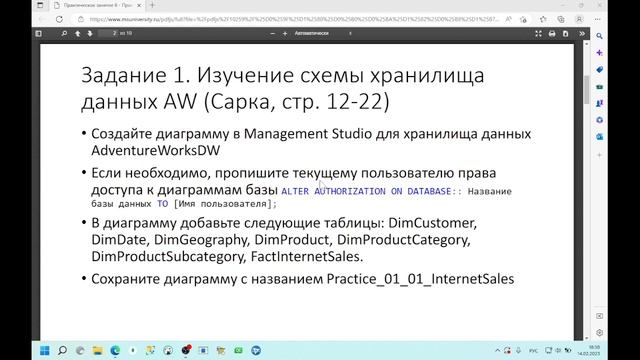Zoom in on the PDF document

[x=285, y=33]
